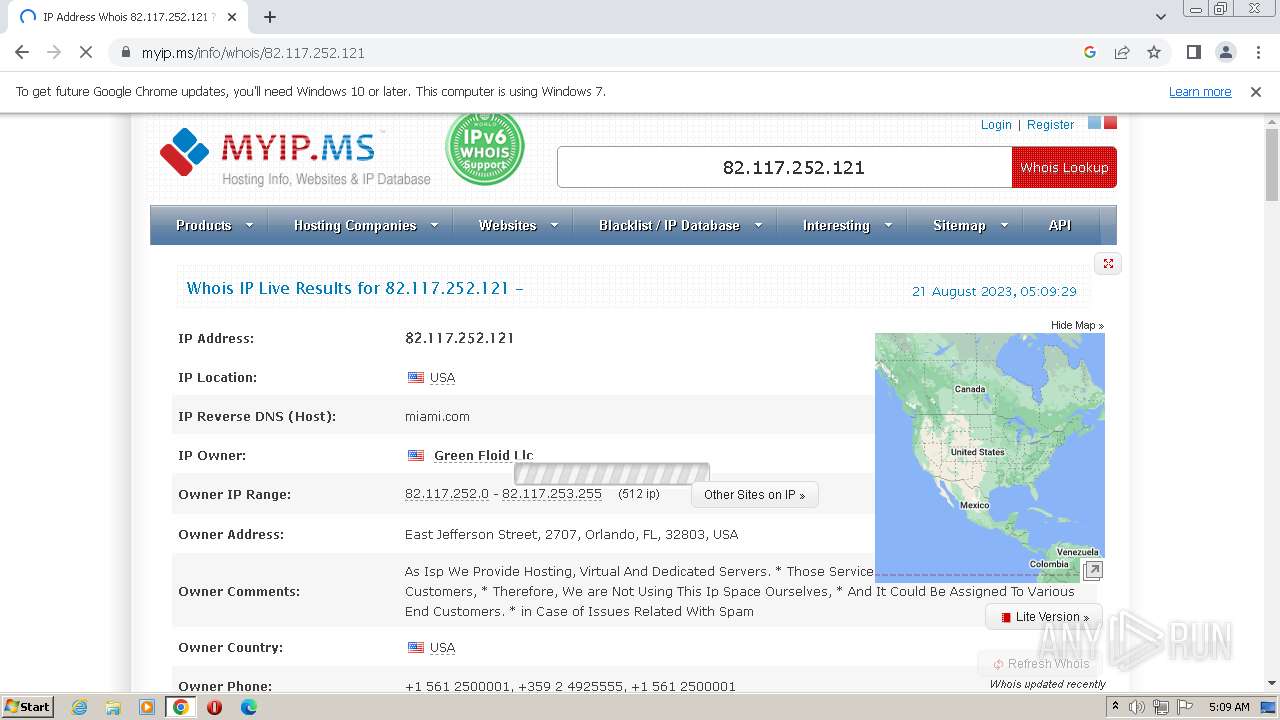Open the Chrome profile avatar

(x=1226, y=53)
